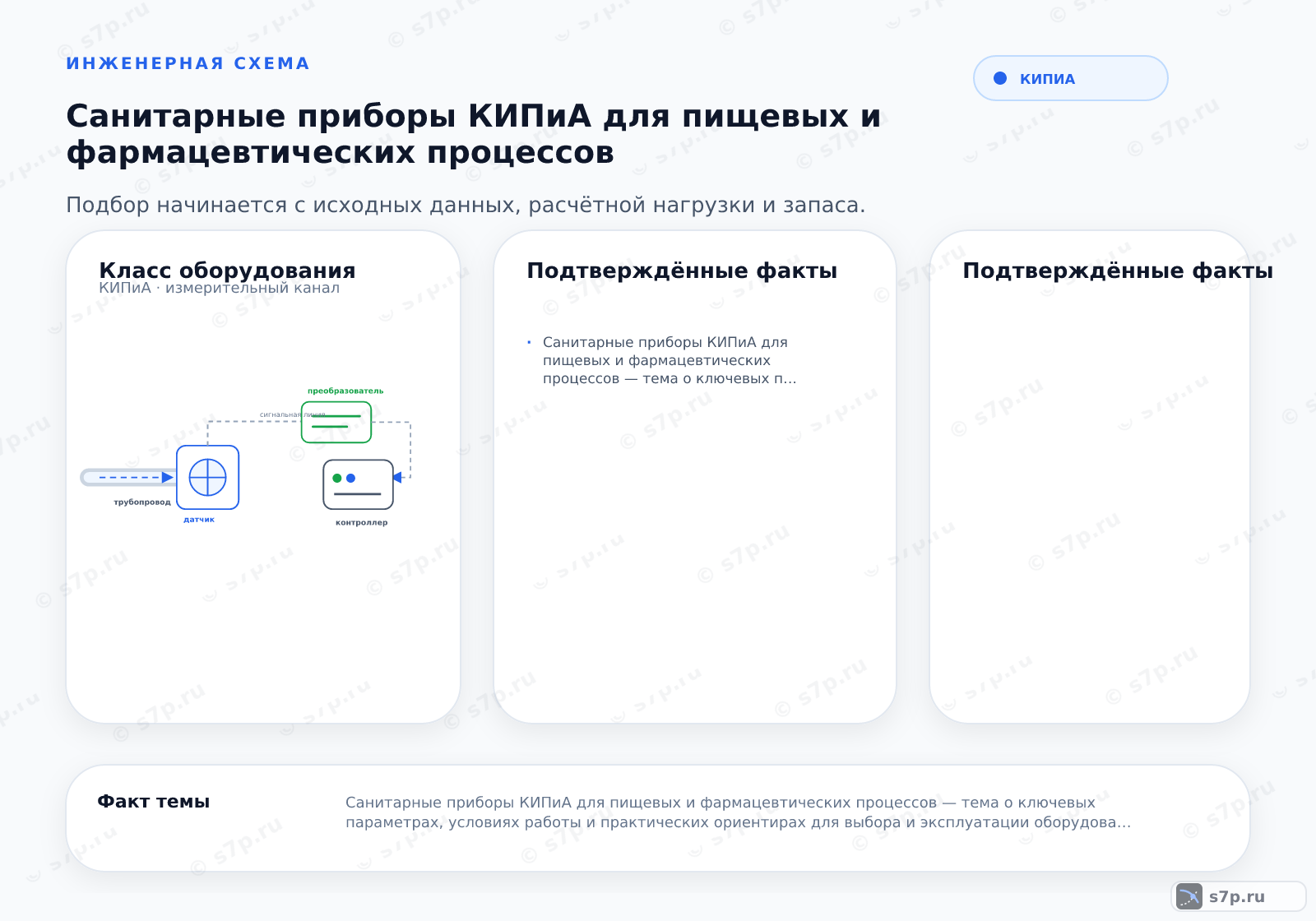The image size is (1316, 921).
Task: Click subtitle 'Подбор начинается с исходных данных'
Action: 466,205
